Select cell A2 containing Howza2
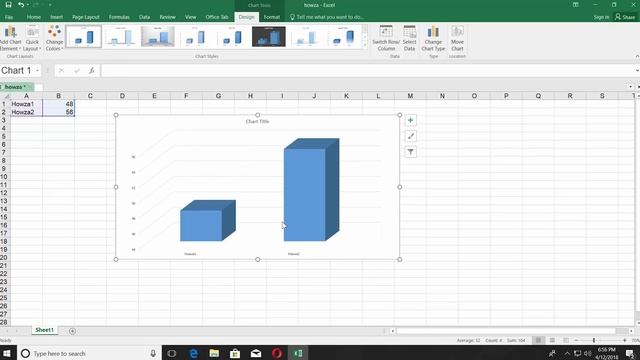 tap(26, 112)
